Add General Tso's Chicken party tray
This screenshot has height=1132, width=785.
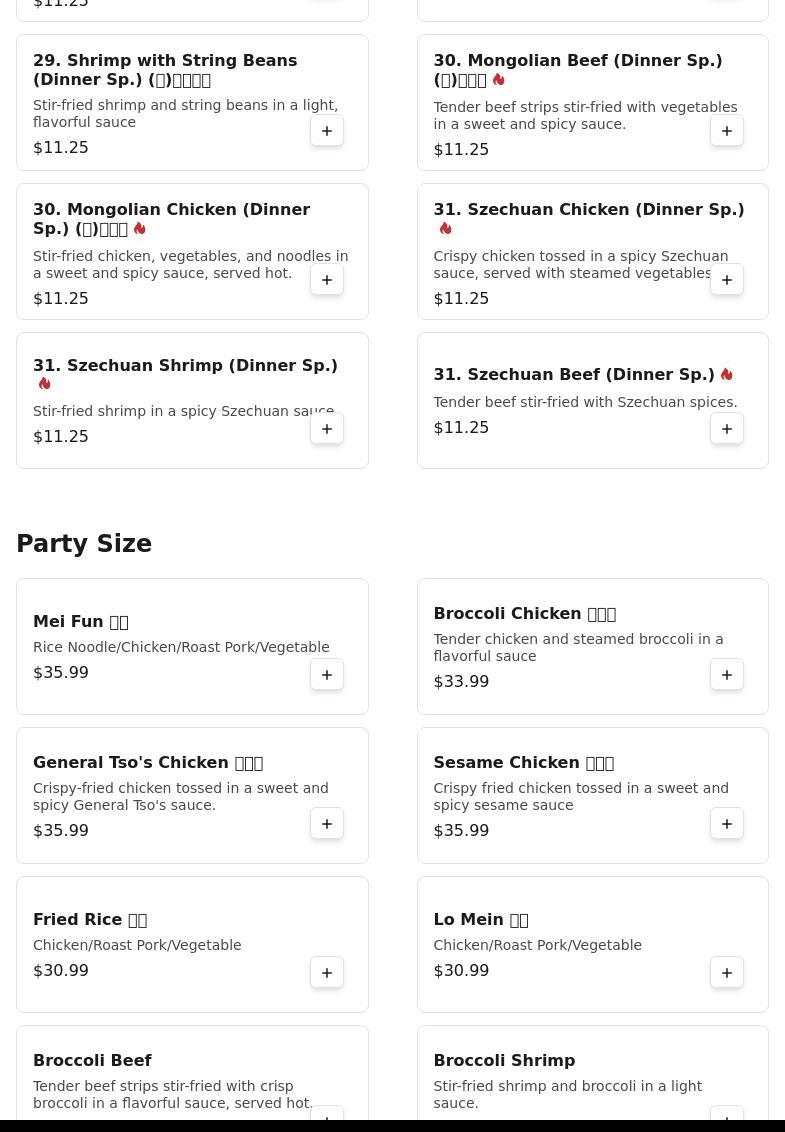pyautogui.click(x=327, y=824)
